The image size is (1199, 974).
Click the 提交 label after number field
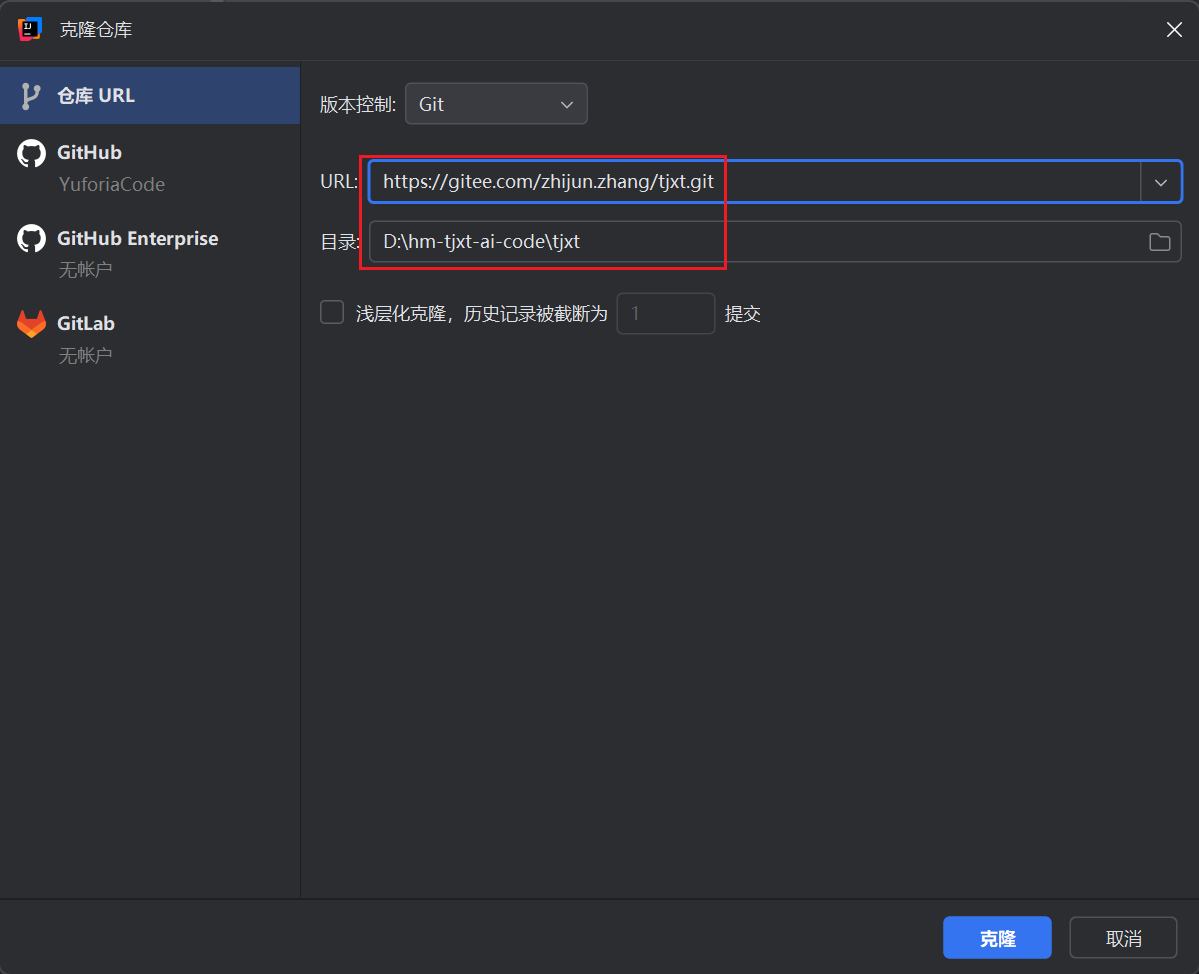[x=742, y=313]
